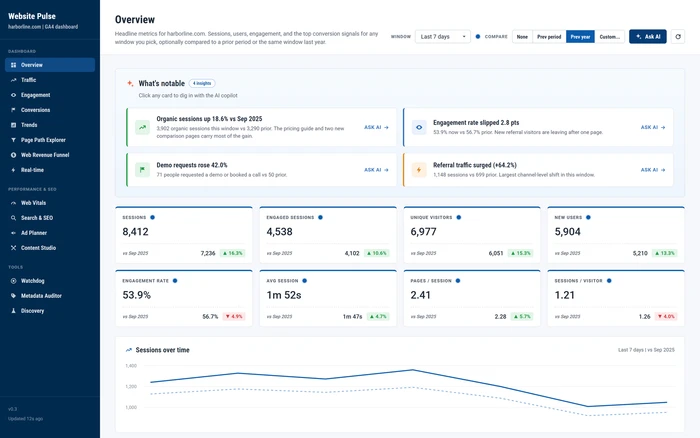
Task: Click the Ad Planner megaphone icon
Action: coord(13,233)
